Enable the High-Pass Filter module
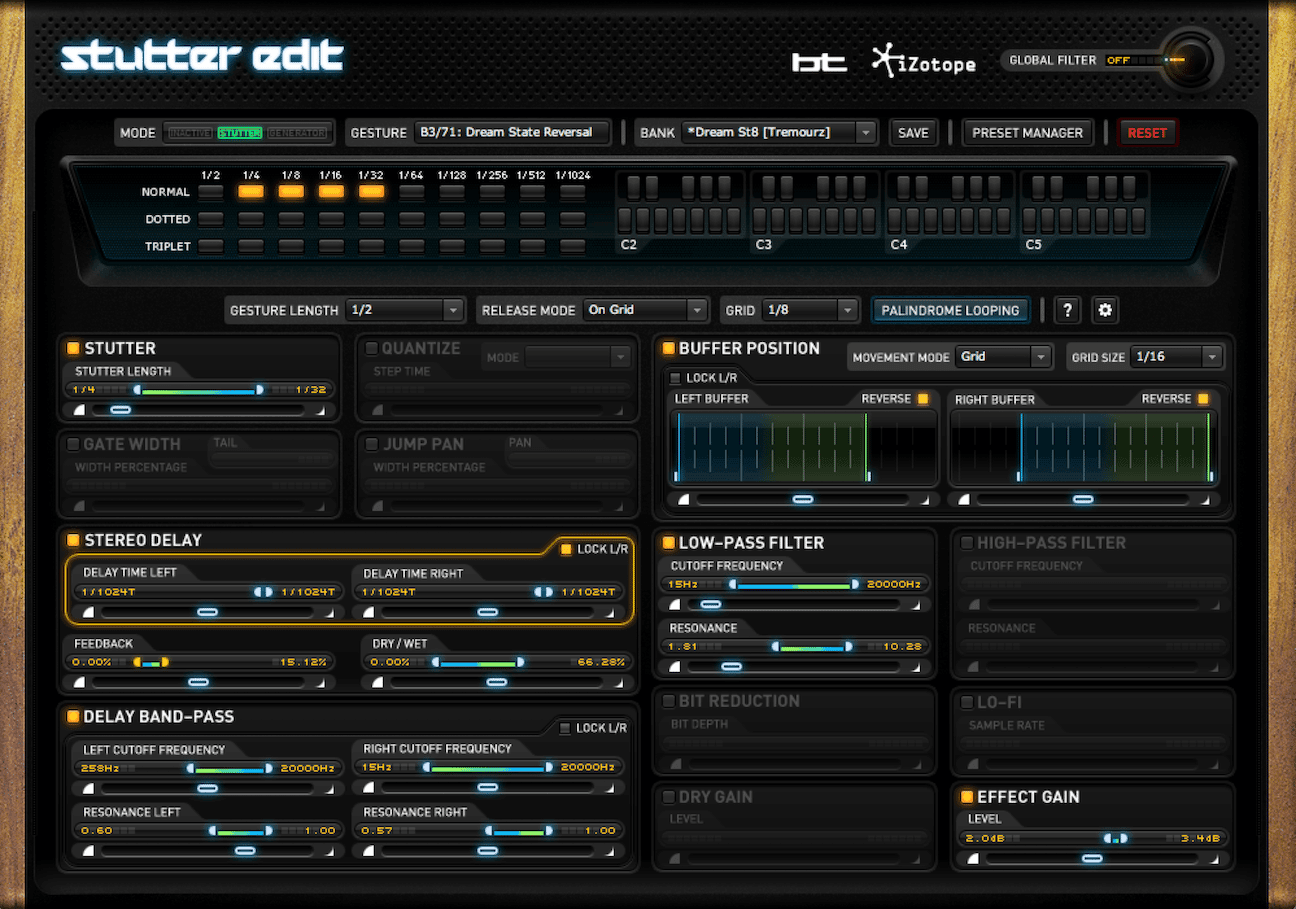Viewport: 1296px width, 909px height. click(x=967, y=543)
